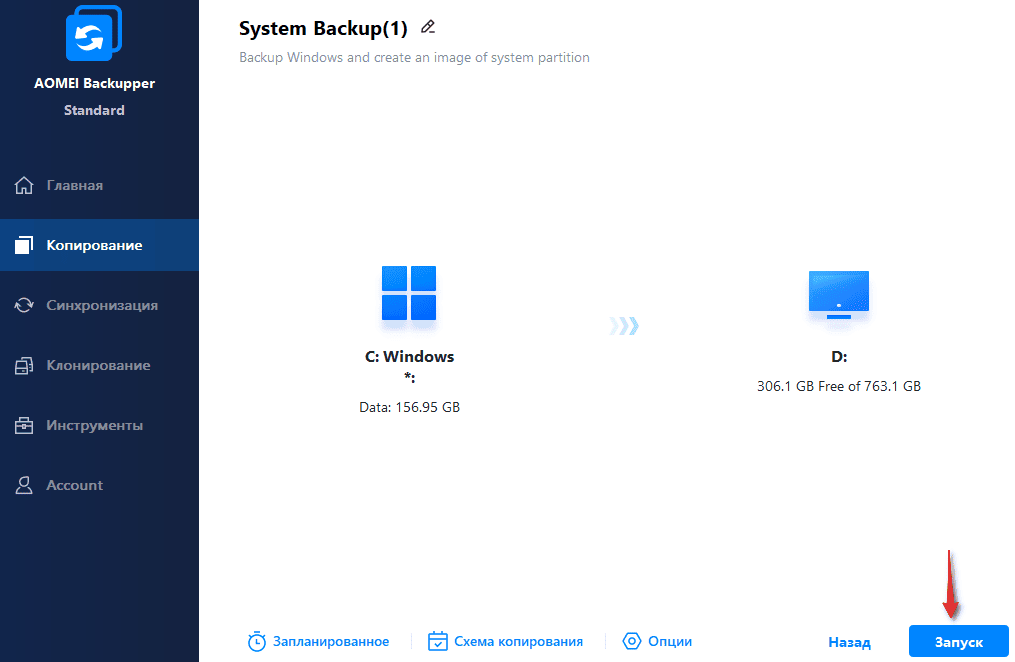Screen dimensions: 1015x662
Task: Click the Синхронизация sync arrows icon
Action: click(24, 305)
